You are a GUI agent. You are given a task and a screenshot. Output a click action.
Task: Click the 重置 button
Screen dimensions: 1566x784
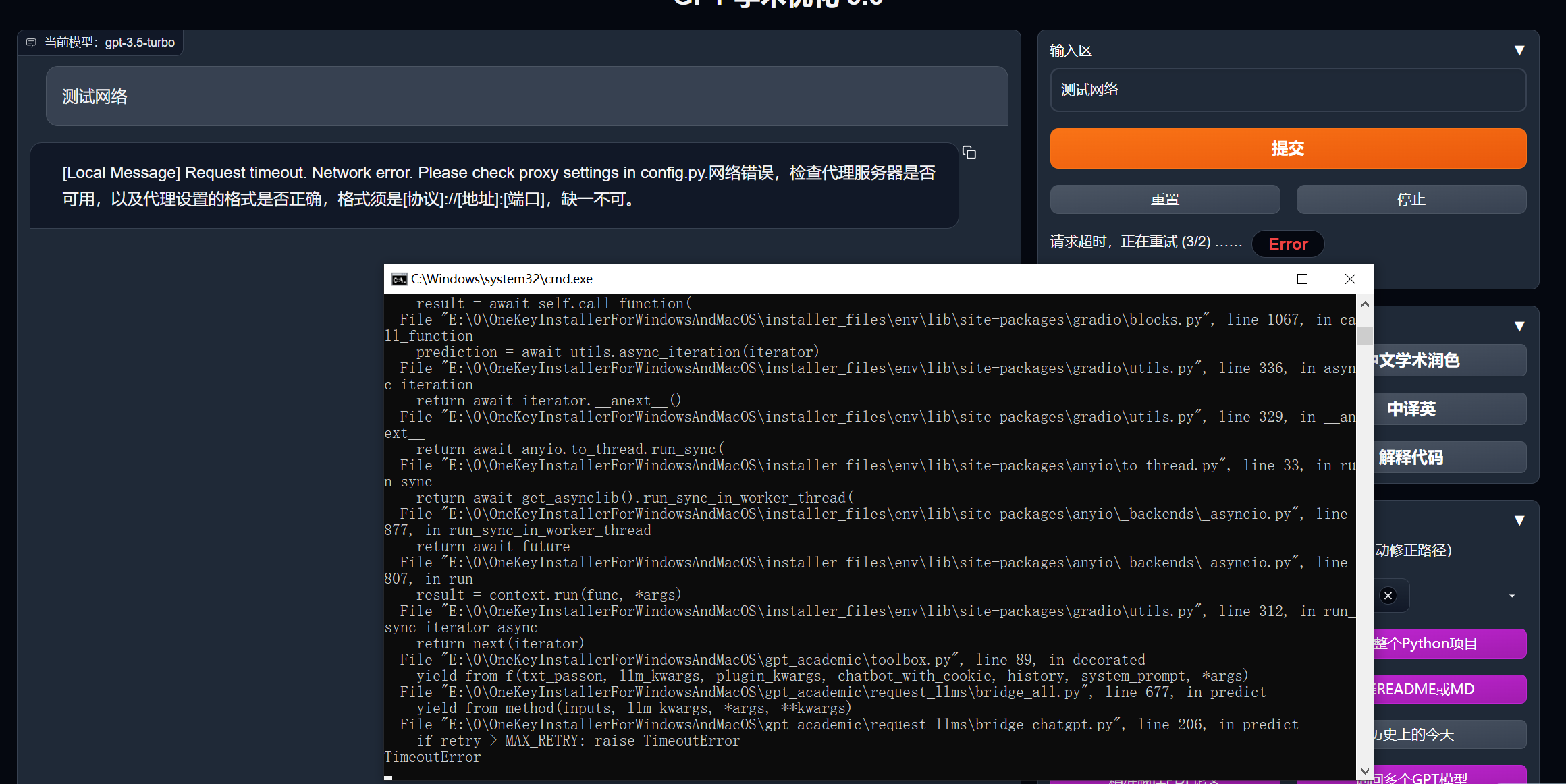(1164, 200)
